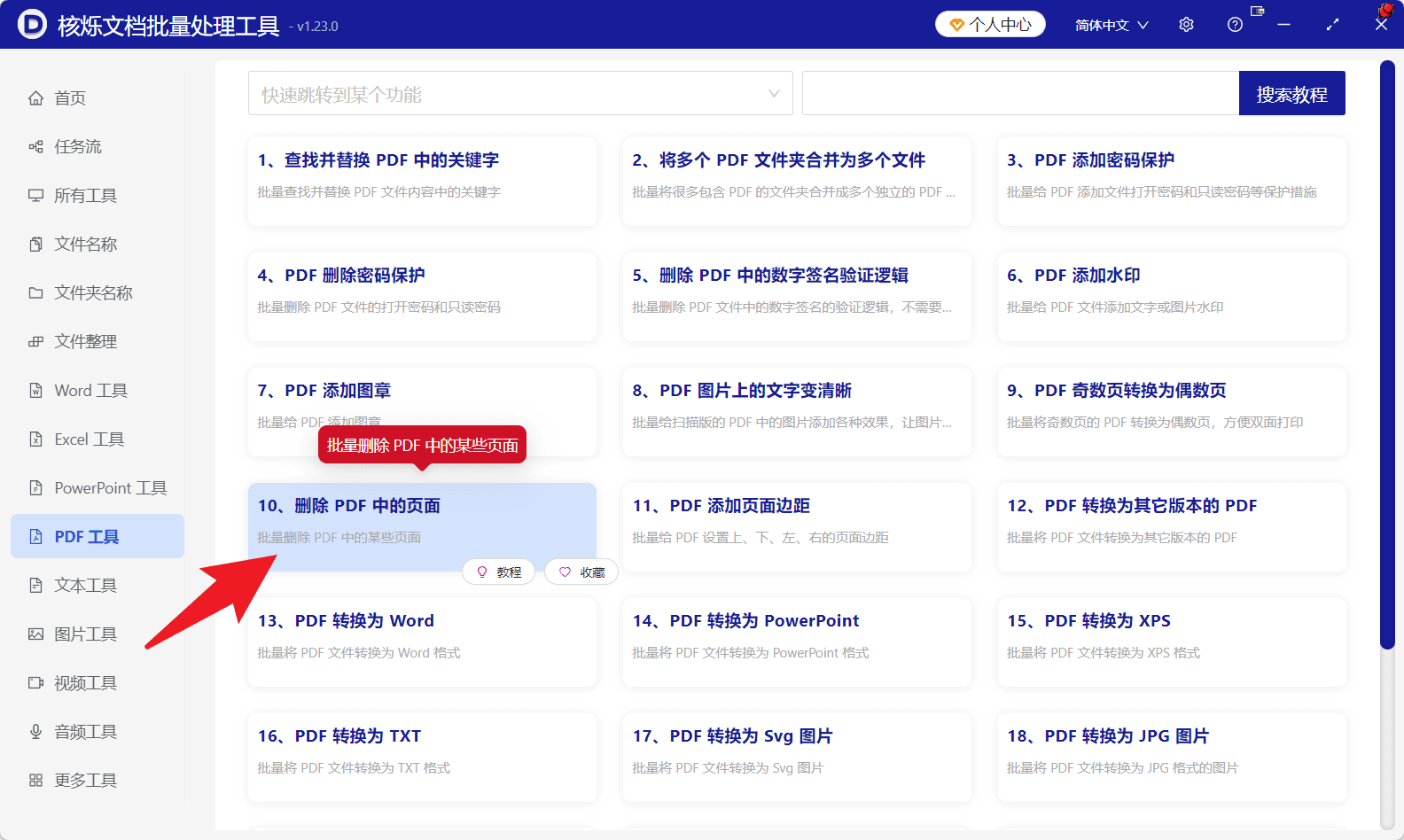Open card 8 PDF 图片上的文字变清晰
Screen dimensions: 1404x840
click(x=797, y=412)
